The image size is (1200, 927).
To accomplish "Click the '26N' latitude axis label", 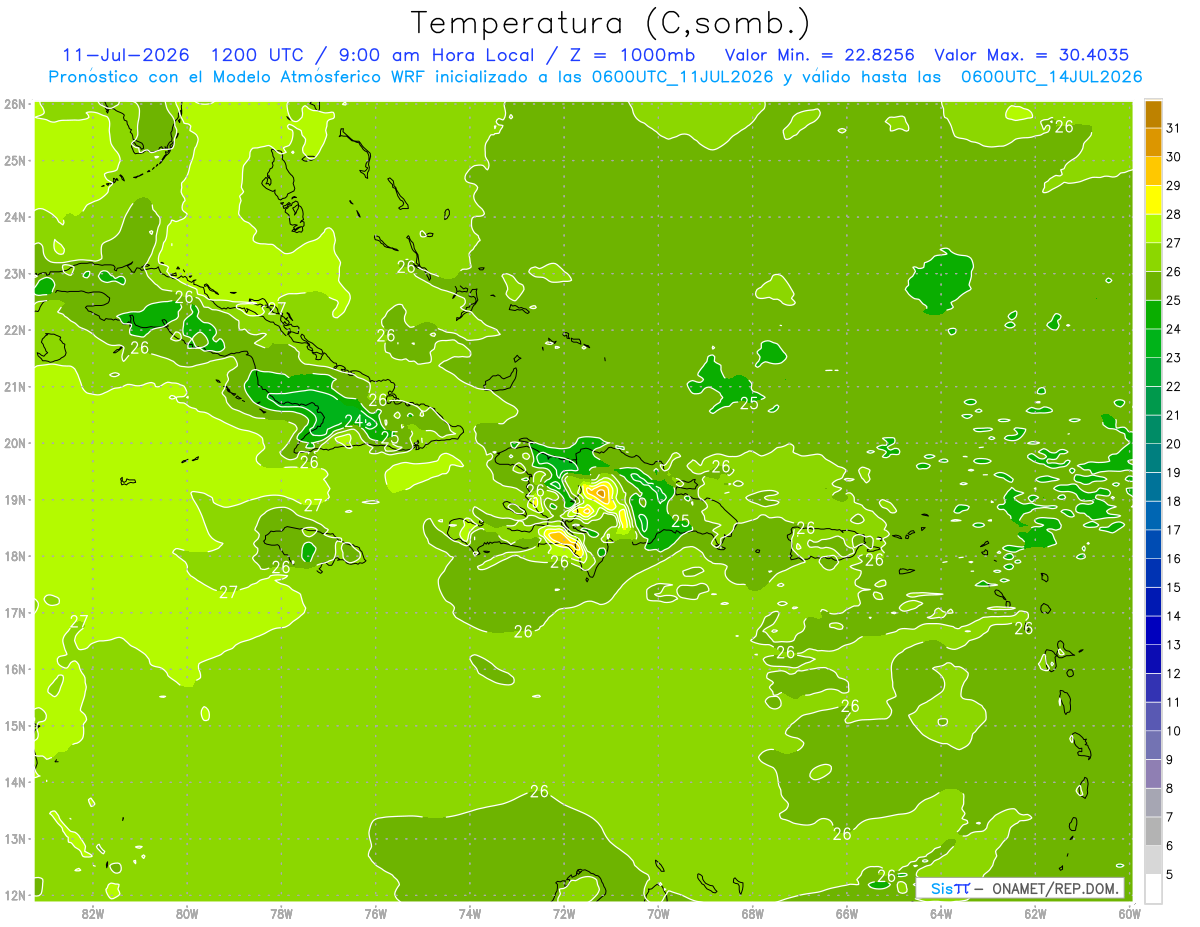I will 14,104.
